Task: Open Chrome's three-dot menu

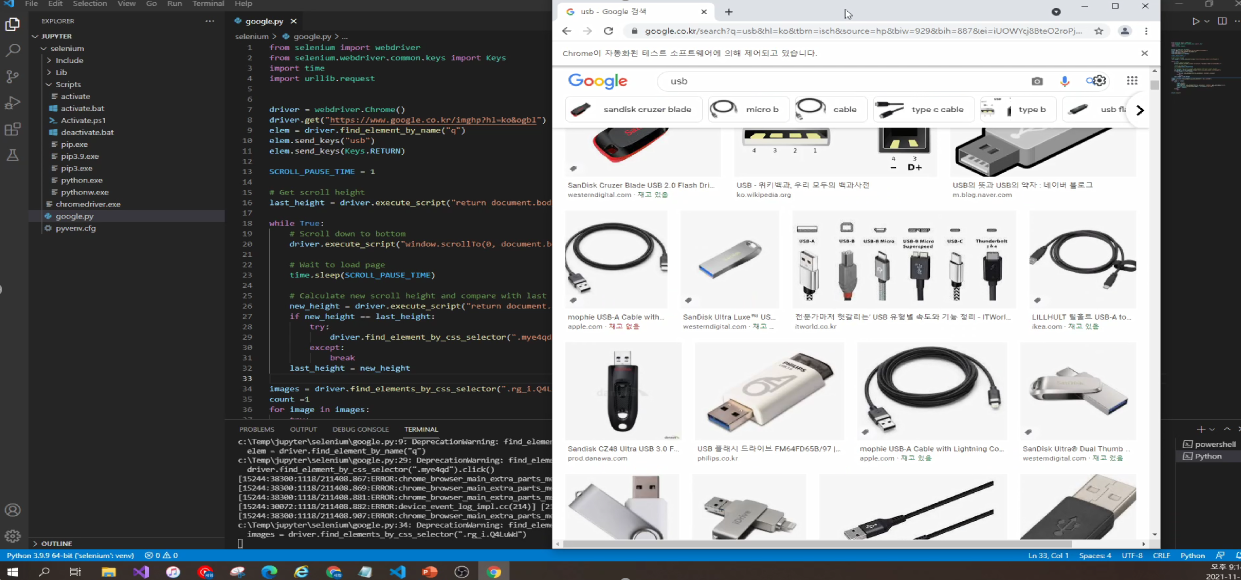Action: pyautogui.click(x=1146, y=31)
